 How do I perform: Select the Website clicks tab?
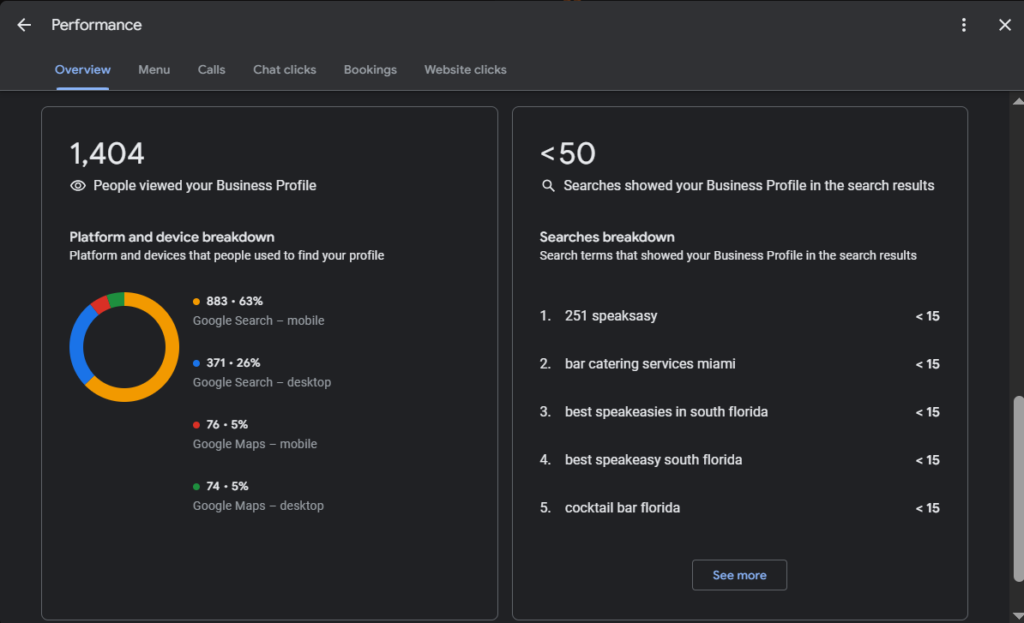[465, 69]
